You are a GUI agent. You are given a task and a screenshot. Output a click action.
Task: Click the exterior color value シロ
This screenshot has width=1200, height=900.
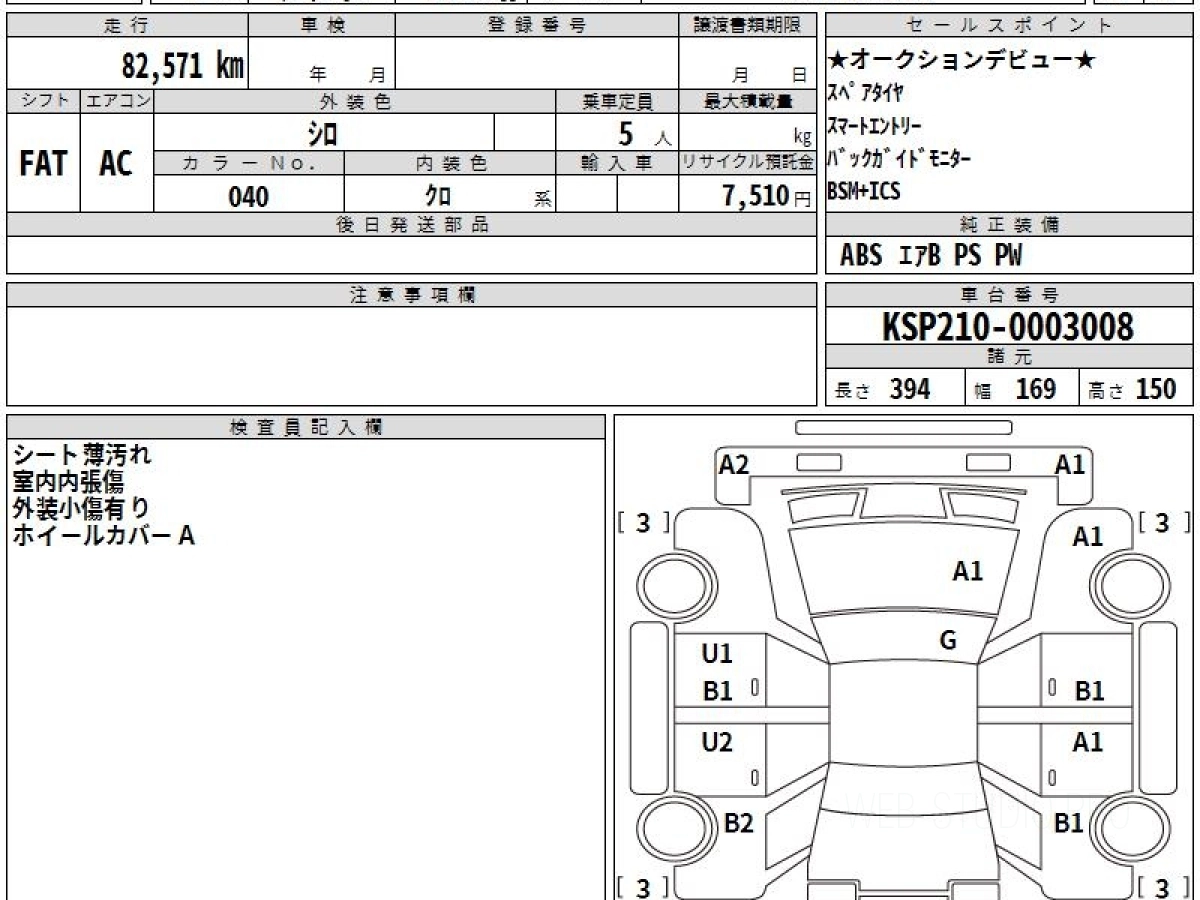coord(322,133)
